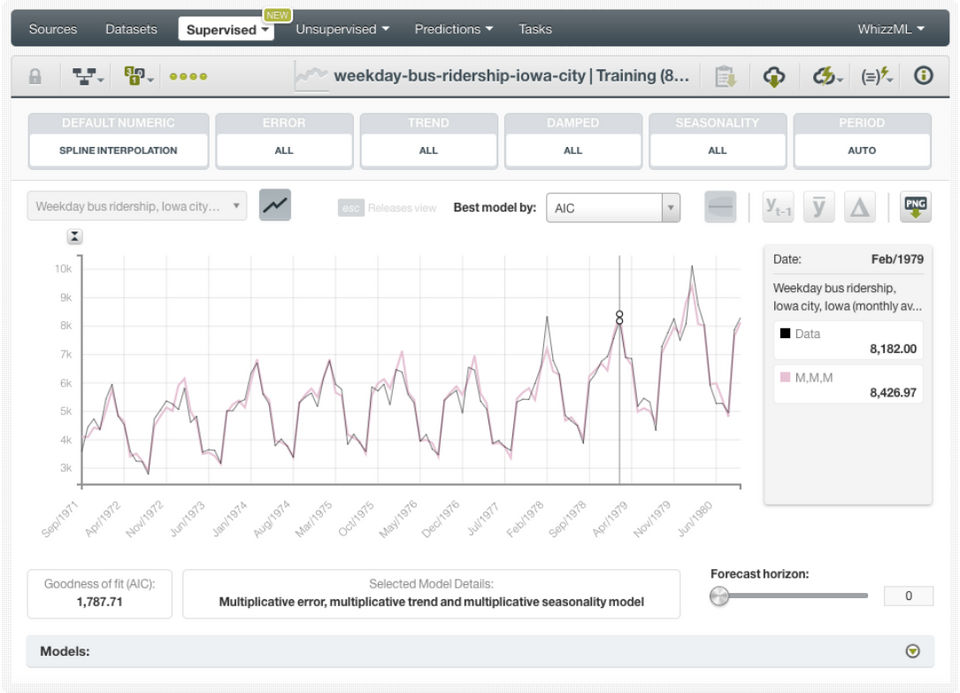
Task: Toggle the line chart view button
Action: pos(275,205)
